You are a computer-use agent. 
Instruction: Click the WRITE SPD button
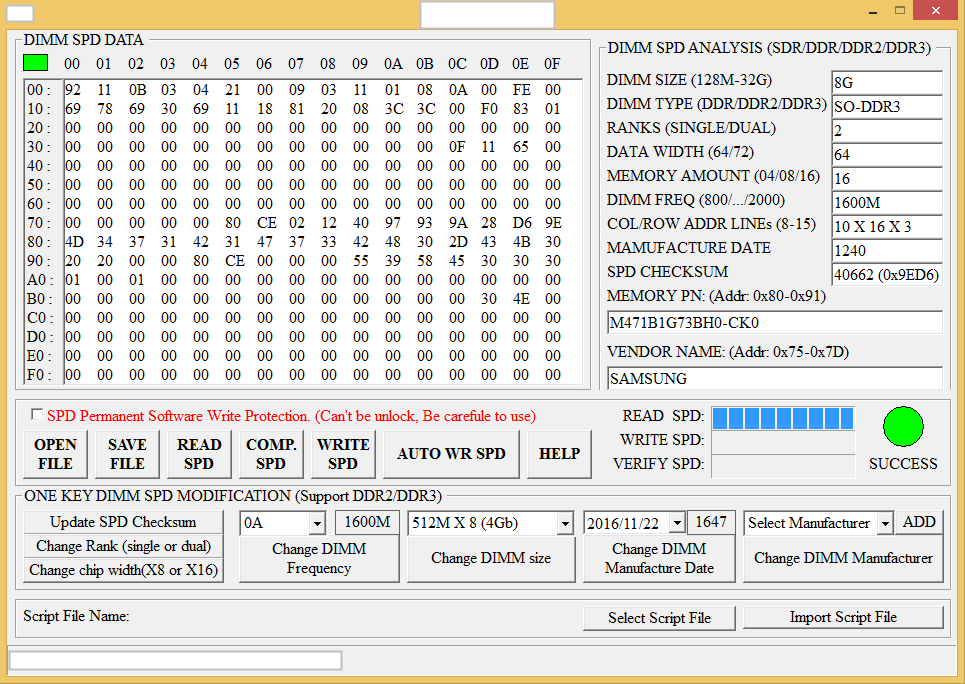pos(343,454)
